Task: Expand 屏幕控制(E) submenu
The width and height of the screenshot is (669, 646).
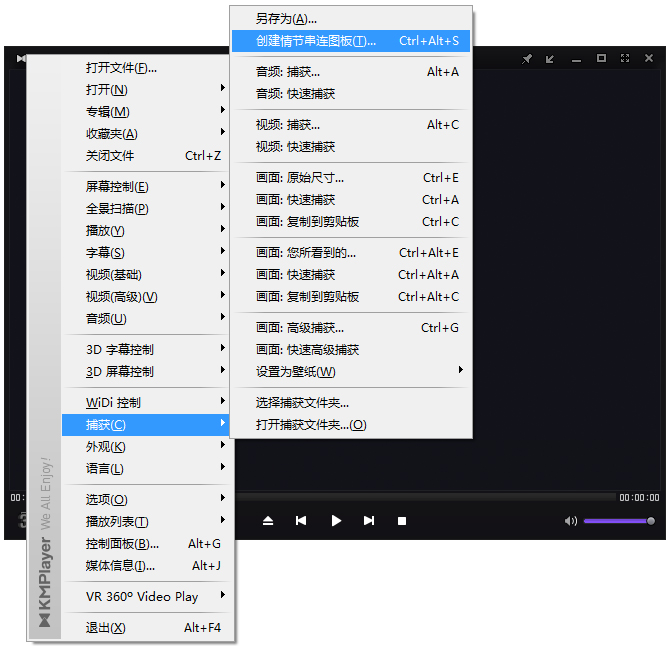Action: coord(145,187)
